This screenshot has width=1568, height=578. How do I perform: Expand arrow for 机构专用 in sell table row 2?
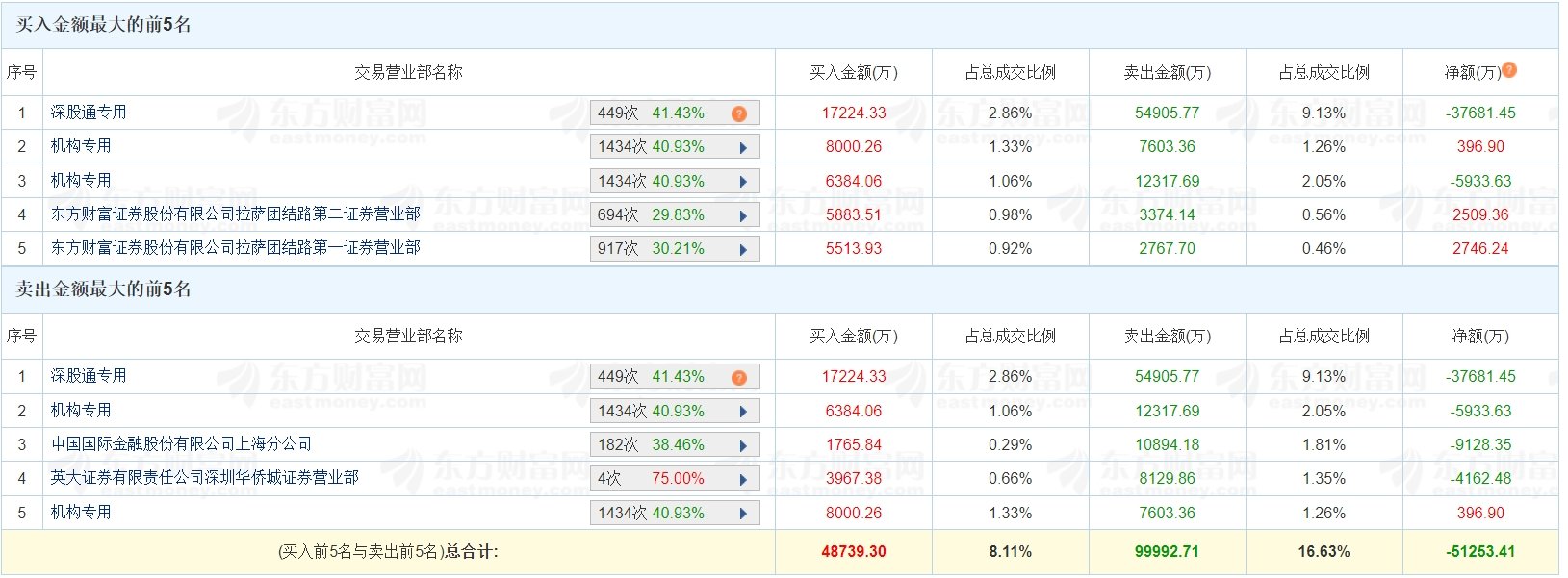tap(743, 413)
